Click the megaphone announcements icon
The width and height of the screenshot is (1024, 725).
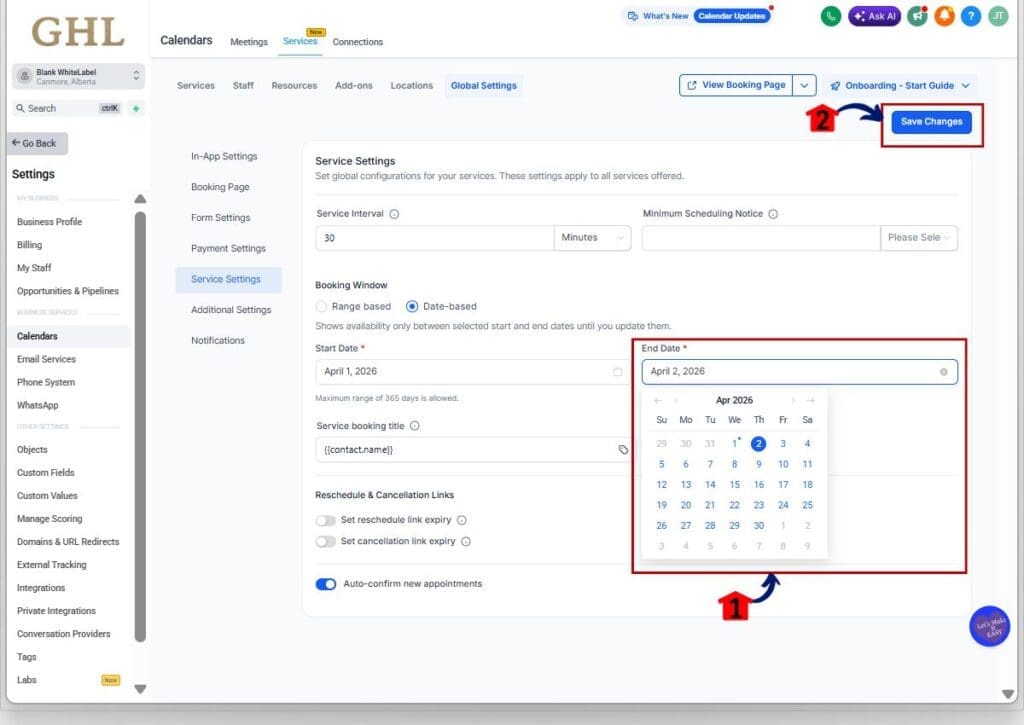point(917,16)
